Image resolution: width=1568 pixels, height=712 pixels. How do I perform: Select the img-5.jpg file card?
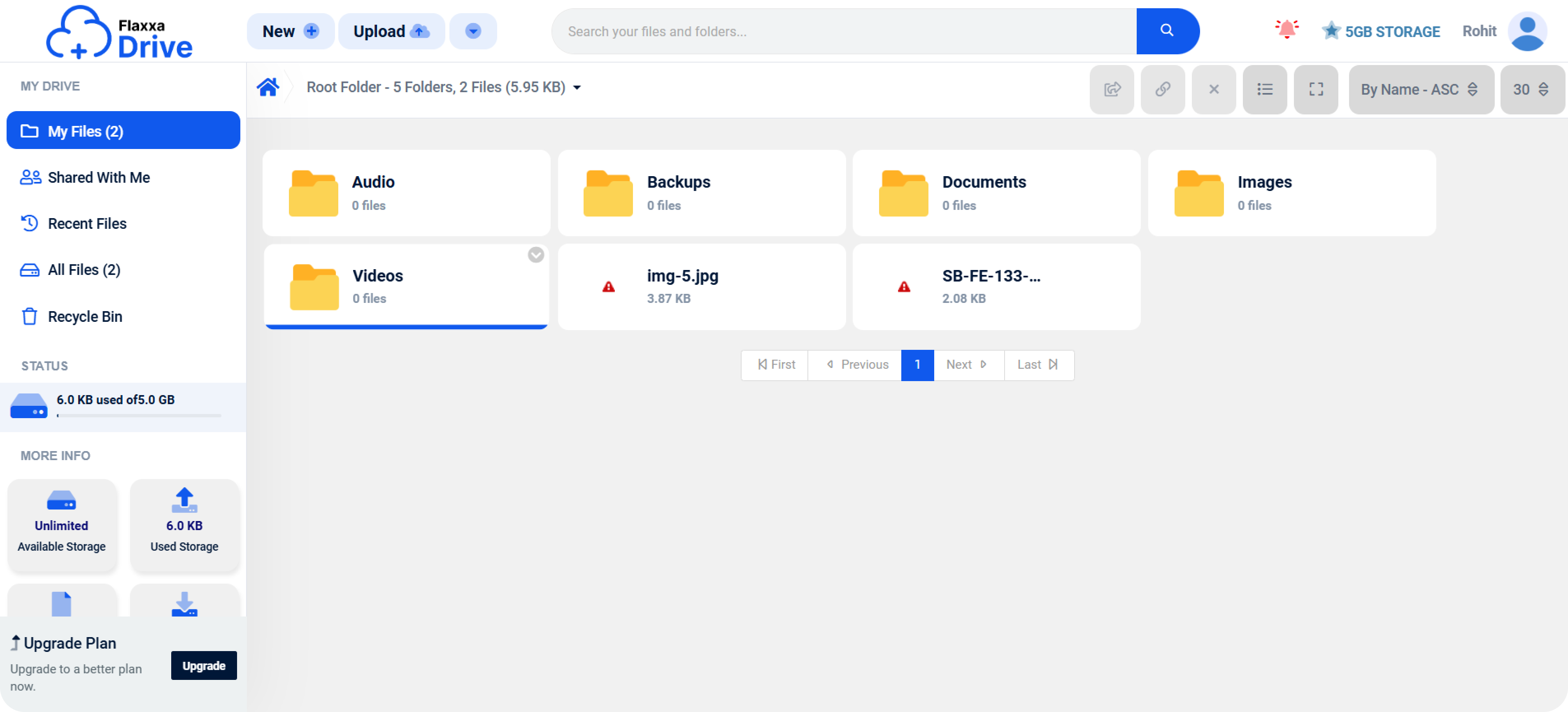(701, 286)
